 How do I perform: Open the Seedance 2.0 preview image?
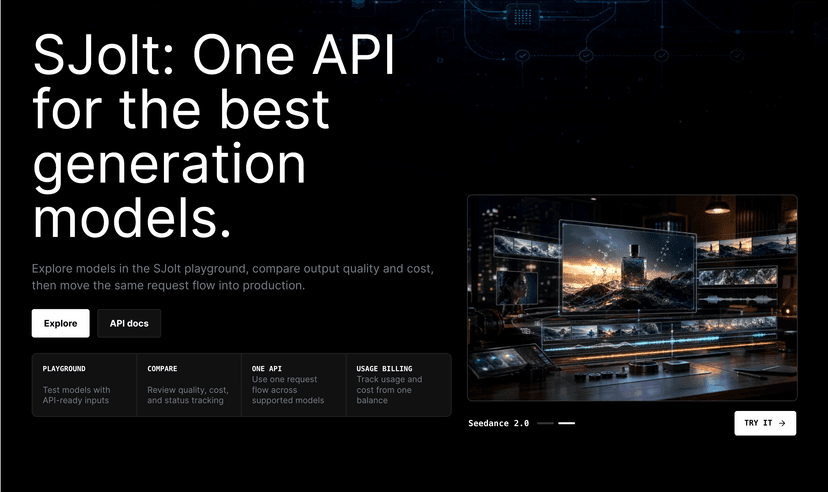632,298
